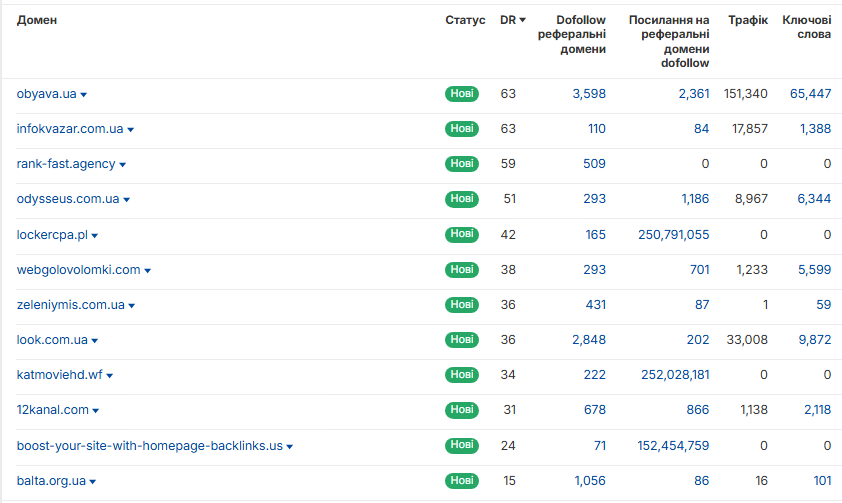Open 2,118 keywords value for 12kanal.com
The width and height of the screenshot is (842, 503).
point(817,410)
